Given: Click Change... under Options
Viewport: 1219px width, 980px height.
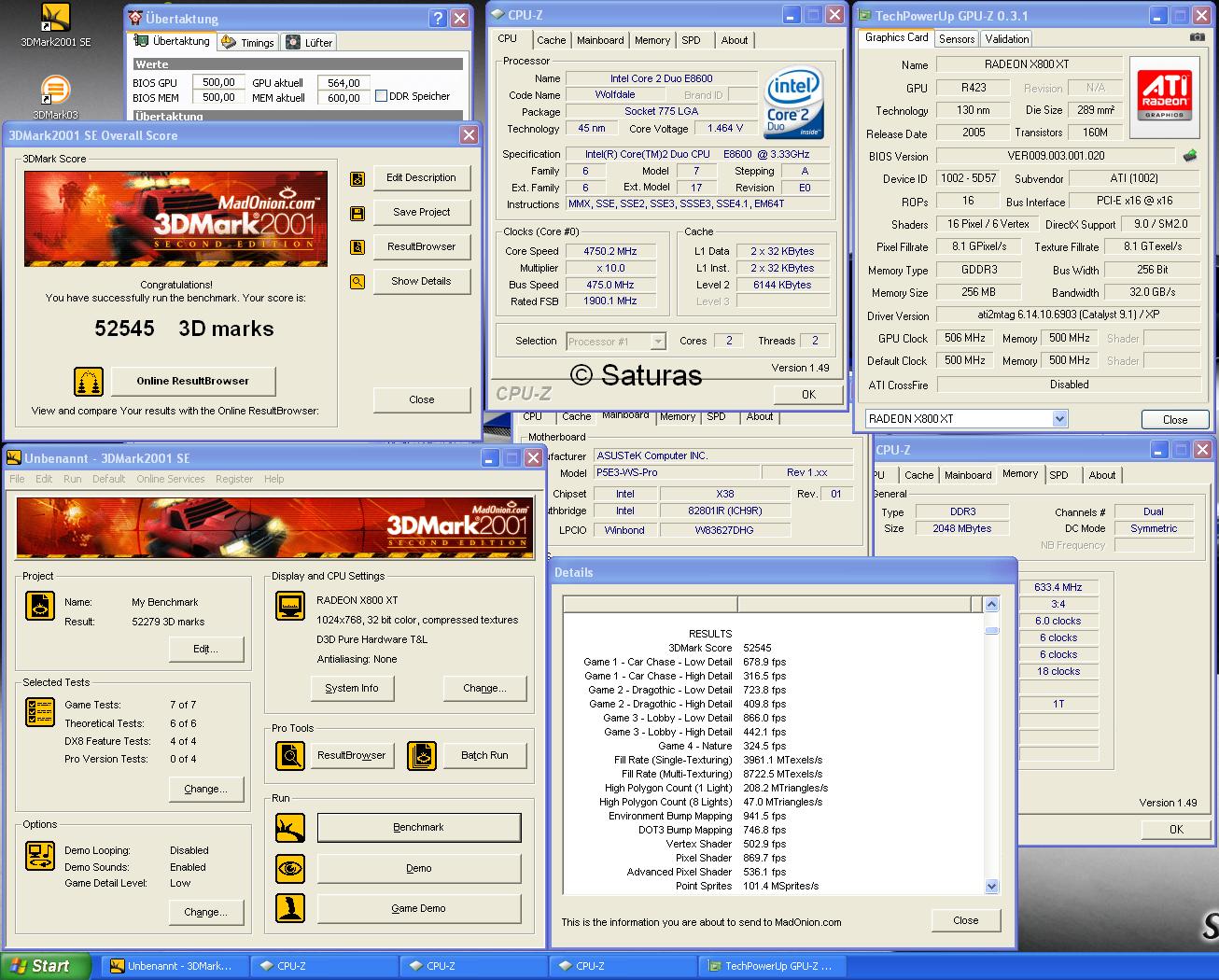Looking at the screenshot, I should (x=206, y=913).
